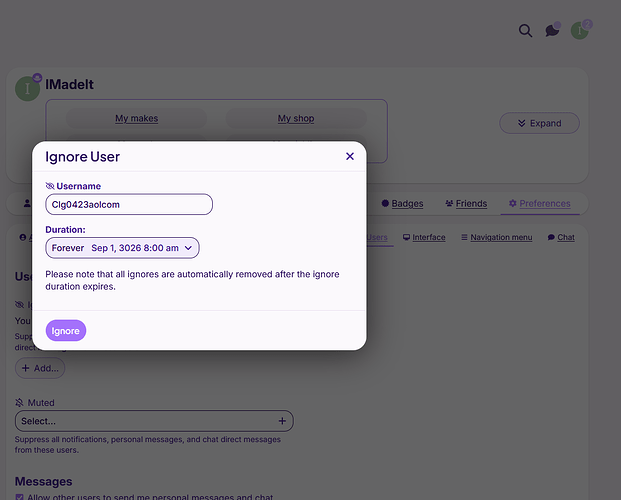The width and height of the screenshot is (621, 500).
Task: Open the Interface preferences section
Action: coord(424,237)
